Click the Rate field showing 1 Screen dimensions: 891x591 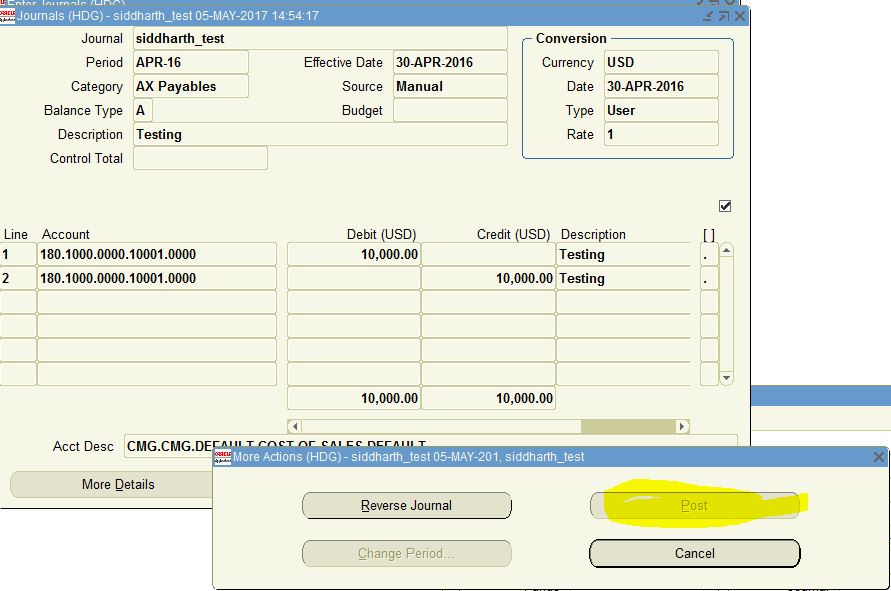(x=660, y=134)
